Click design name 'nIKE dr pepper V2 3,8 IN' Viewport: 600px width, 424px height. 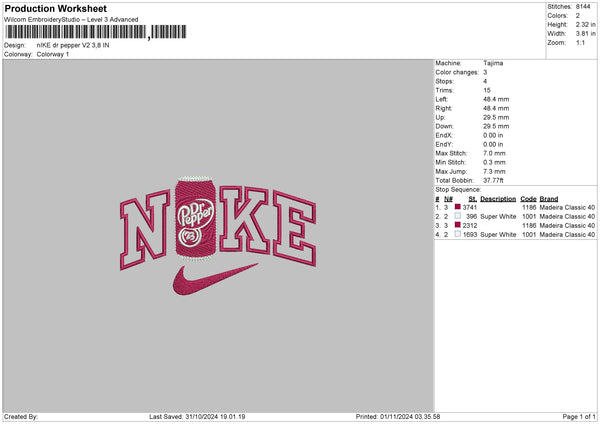click(73, 45)
